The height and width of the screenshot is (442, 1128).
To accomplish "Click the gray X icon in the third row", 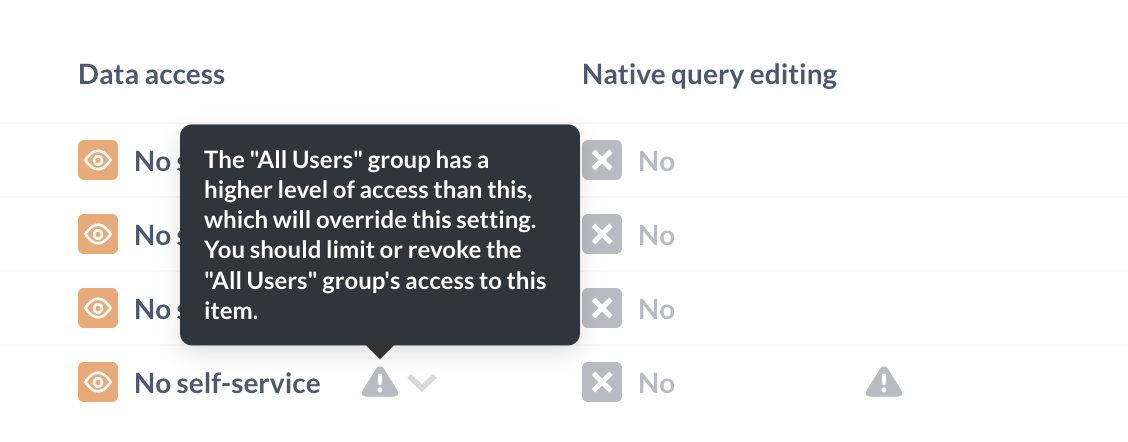I will pyautogui.click(x=602, y=308).
